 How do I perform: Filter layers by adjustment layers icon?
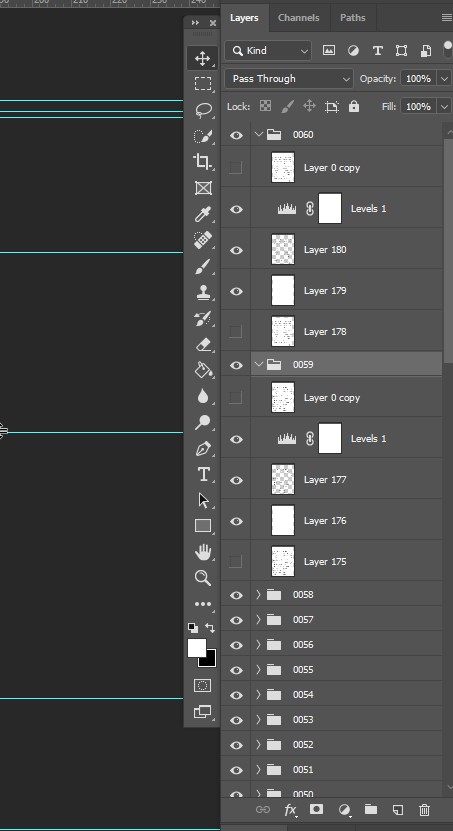[353, 50]
